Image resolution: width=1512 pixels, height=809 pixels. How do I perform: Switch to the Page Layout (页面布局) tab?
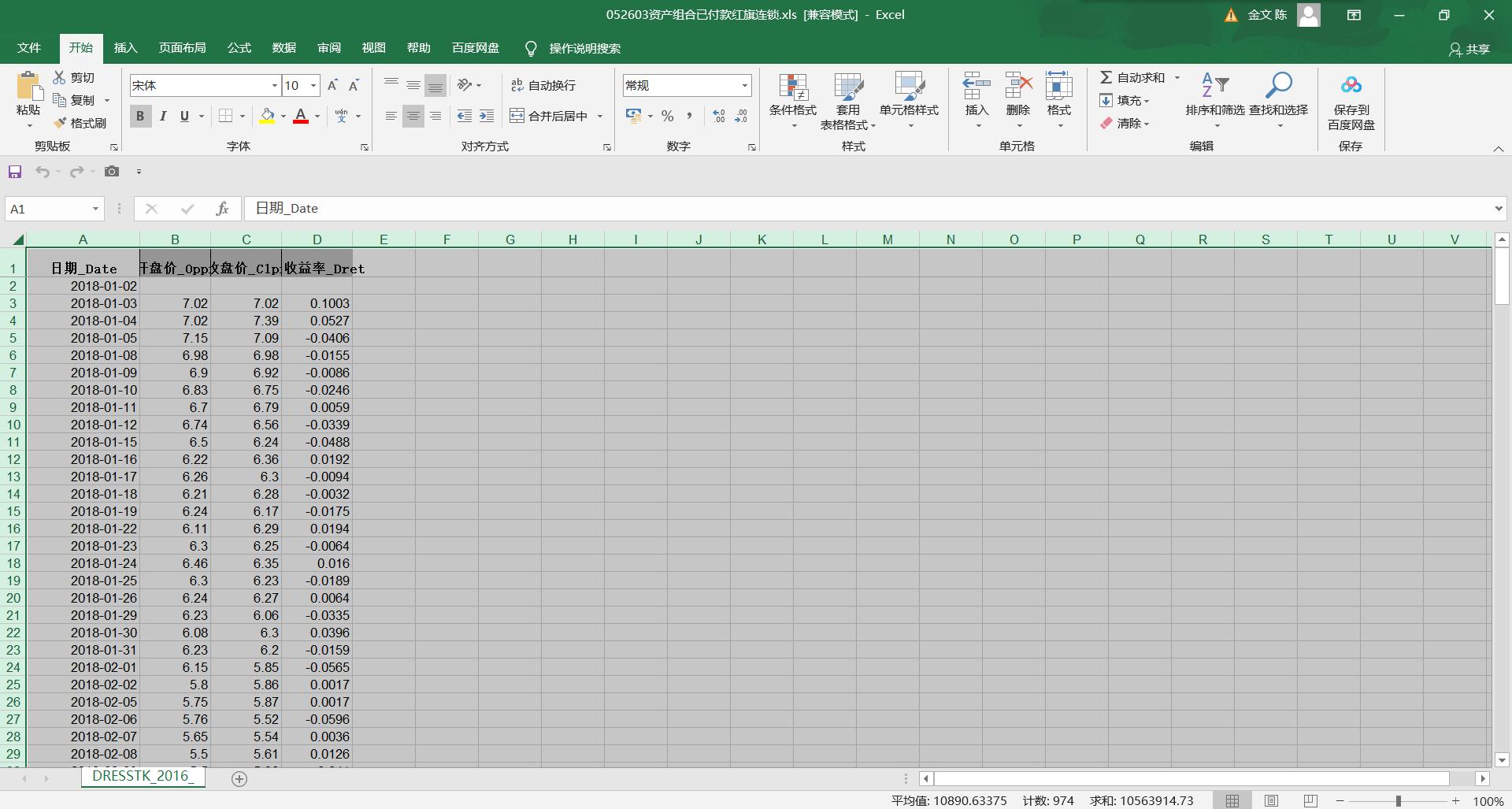(x=183, y=48)
